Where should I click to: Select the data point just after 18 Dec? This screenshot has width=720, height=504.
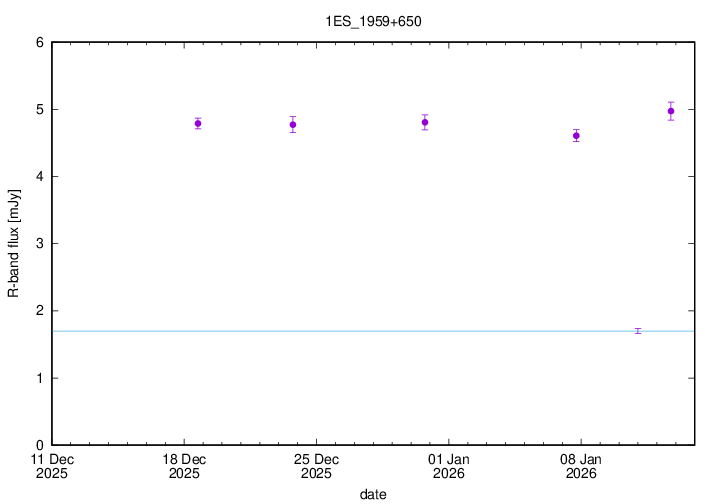[198, 124]
